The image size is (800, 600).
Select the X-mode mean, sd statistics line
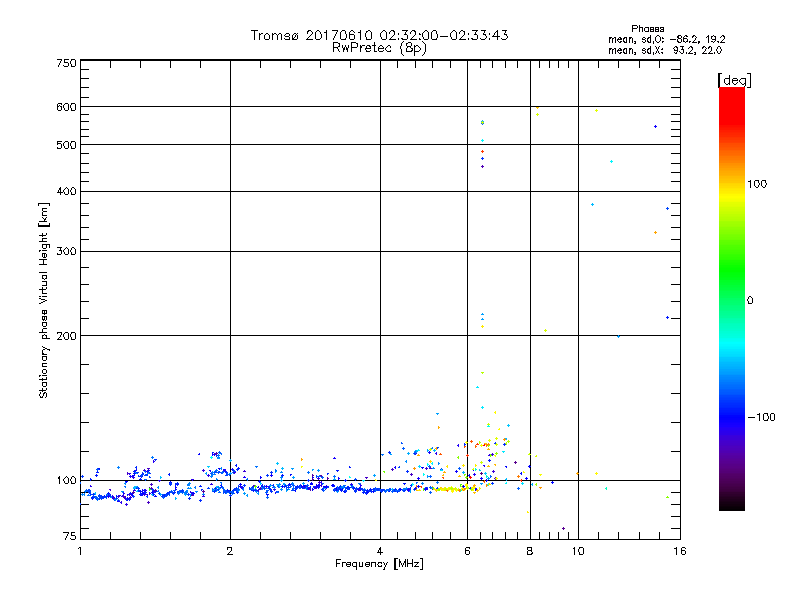[658, 50]
